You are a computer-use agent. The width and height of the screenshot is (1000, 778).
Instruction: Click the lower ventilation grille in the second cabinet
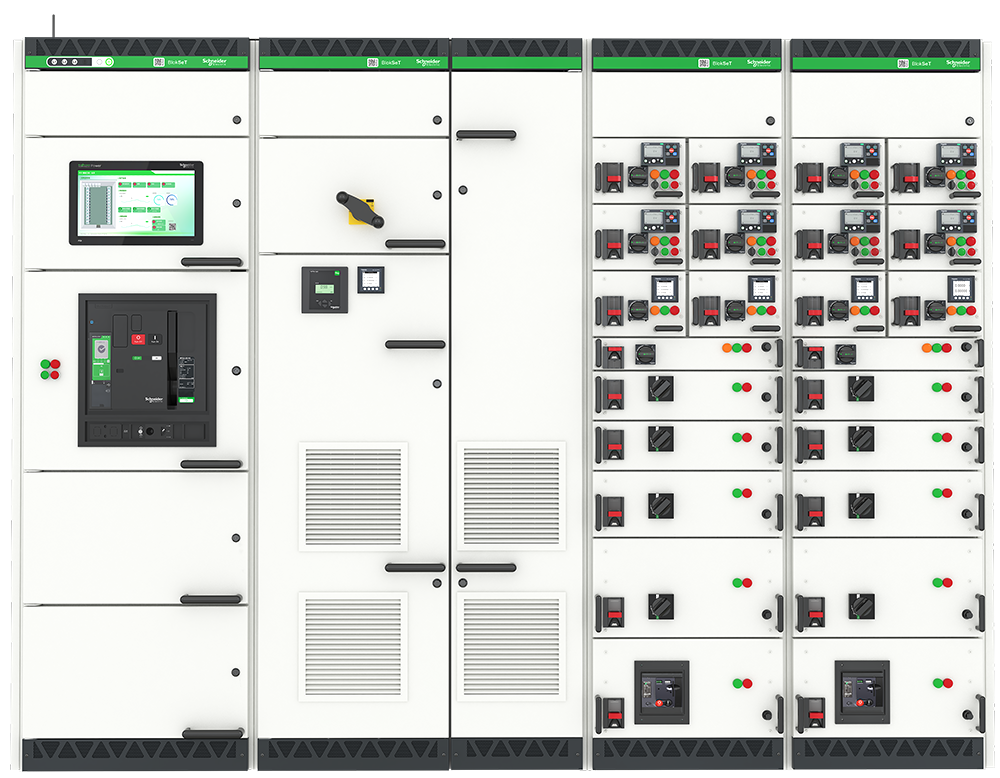[353, 647]
